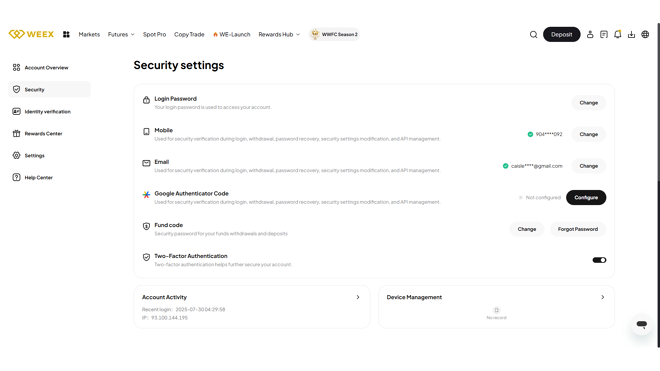Screen dimensions: 660x371
Task: Open Account Activity chevron arrow
Action: click(358, 297)
